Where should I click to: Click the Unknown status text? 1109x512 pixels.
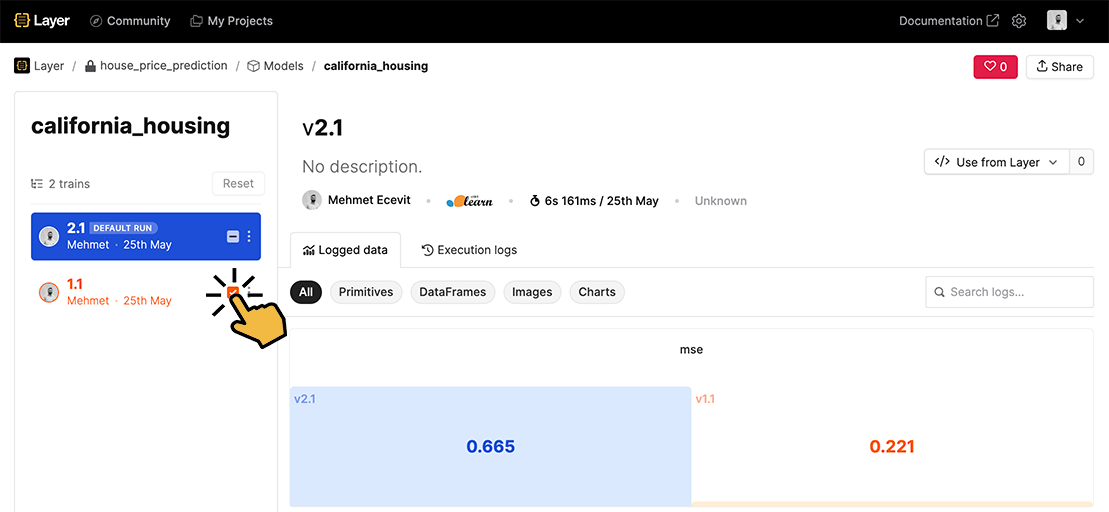tap(721, 201)
